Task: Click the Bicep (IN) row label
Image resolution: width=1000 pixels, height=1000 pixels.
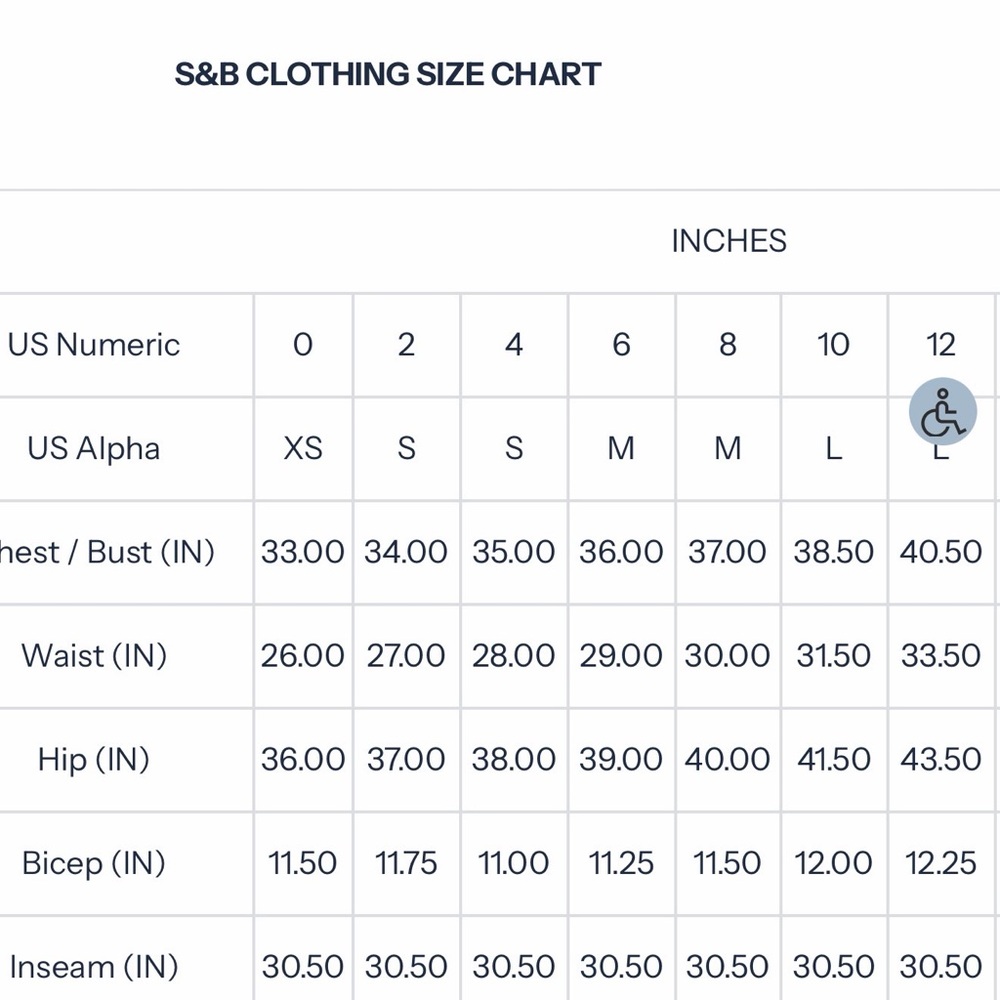Action: pos(94,864)
